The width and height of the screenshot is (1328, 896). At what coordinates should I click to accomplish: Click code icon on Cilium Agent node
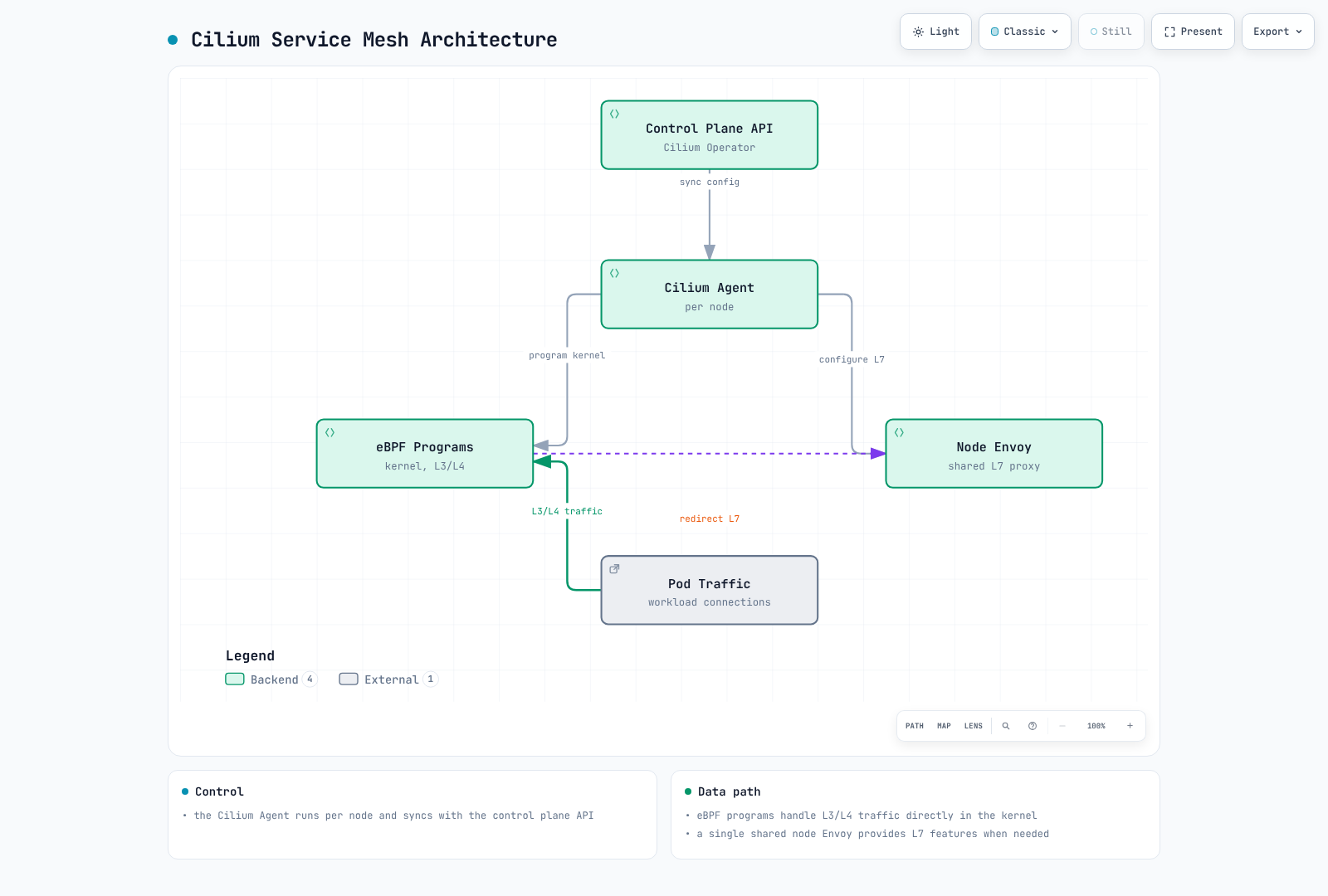pyautogui.click(x=615, y=274)
